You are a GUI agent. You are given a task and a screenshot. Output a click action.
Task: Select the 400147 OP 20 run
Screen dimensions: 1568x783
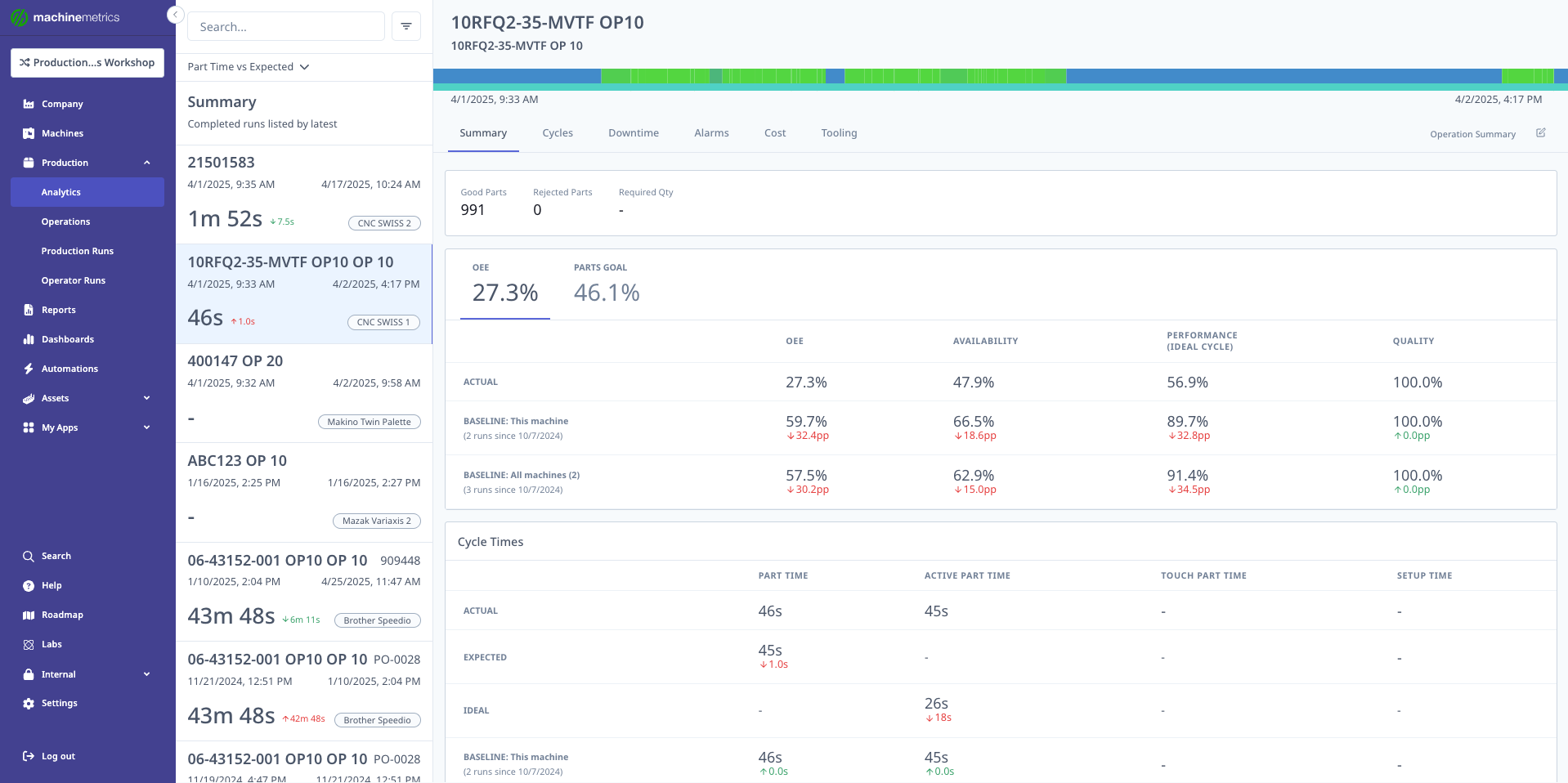point(304,393)
